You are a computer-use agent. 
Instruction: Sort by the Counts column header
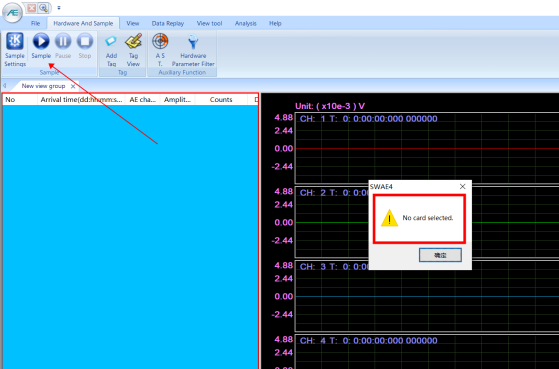click(221, 99)
